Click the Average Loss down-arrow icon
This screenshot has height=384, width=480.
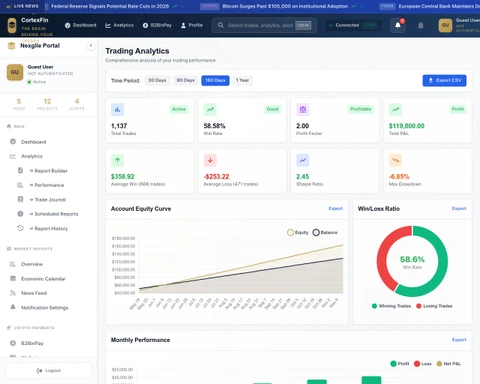(x=210, y=160)
